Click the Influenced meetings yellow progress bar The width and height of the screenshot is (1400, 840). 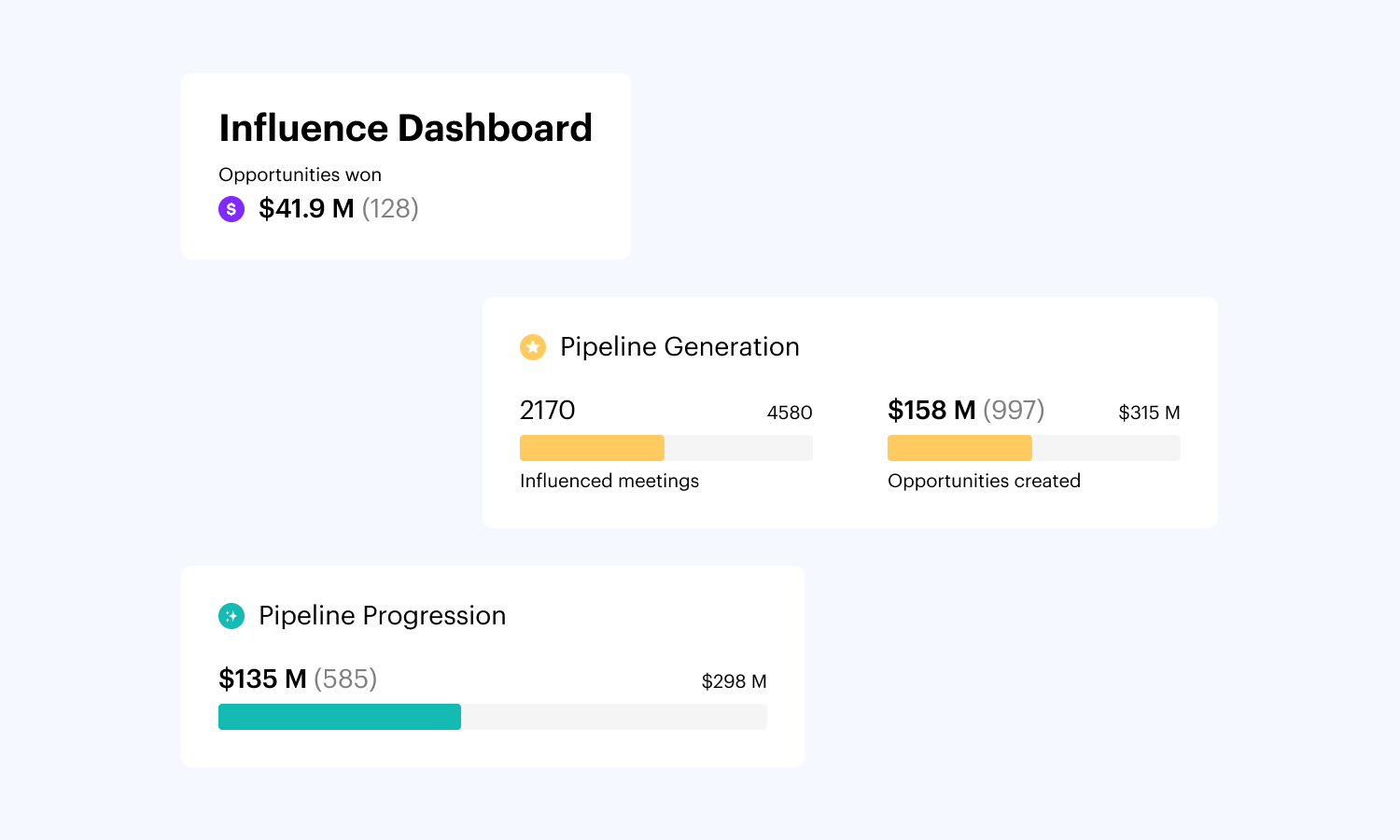tap(592, 448)
